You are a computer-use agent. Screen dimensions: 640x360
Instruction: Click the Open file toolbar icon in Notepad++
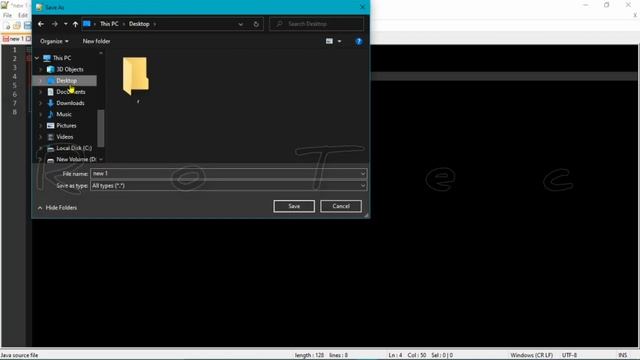point(17,26)
